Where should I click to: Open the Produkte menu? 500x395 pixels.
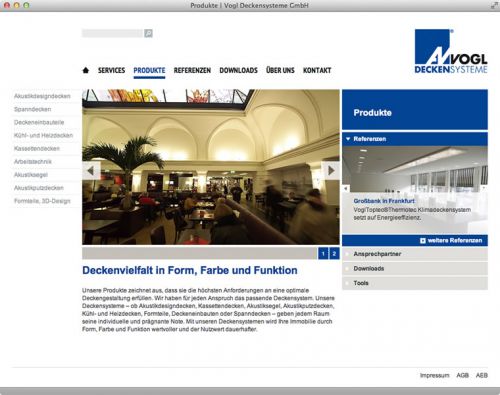[149, 70]
